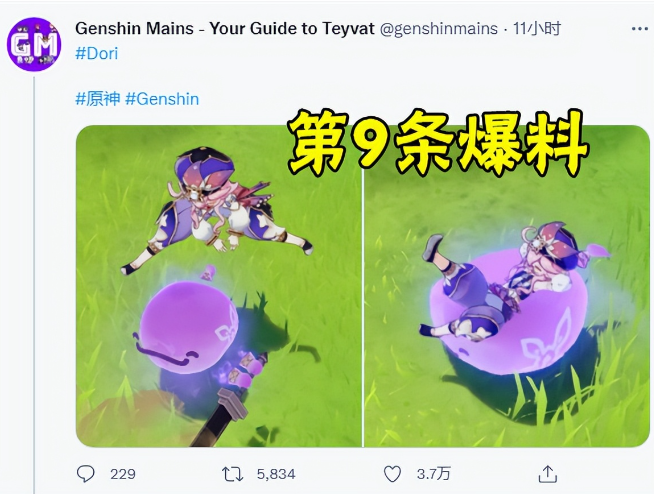Click the 5,834 retweets count
Viewport: 654px width, 494px height.
pos(276,474)
